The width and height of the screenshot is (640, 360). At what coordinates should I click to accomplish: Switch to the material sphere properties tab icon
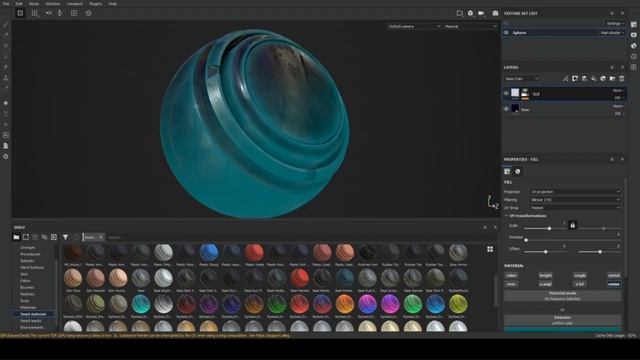coord(518,171)
